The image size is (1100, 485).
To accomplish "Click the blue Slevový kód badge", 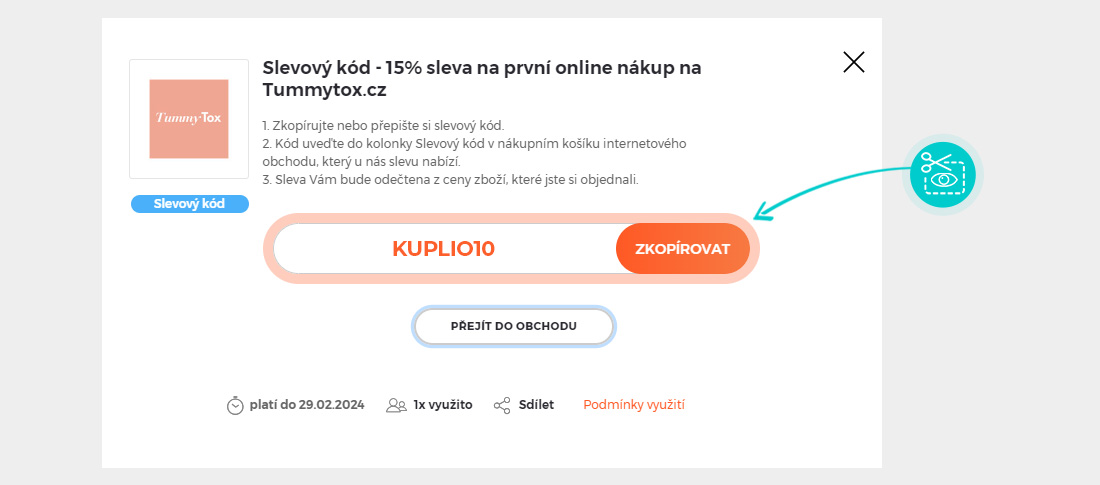I will (189, 204).
